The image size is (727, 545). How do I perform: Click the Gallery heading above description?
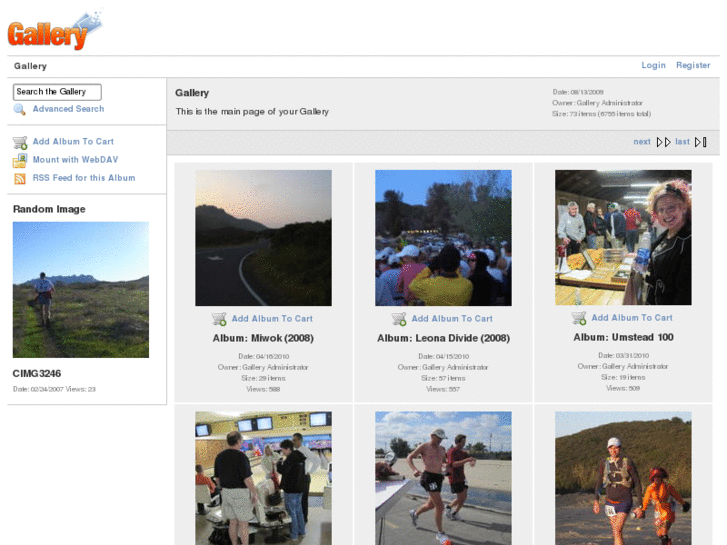[192, 93]
